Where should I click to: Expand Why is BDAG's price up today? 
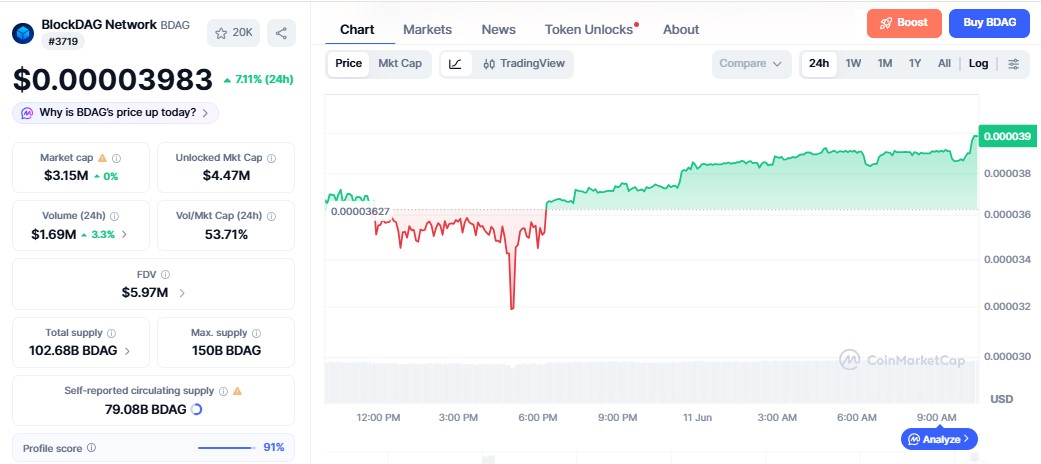tap(116, 113)
